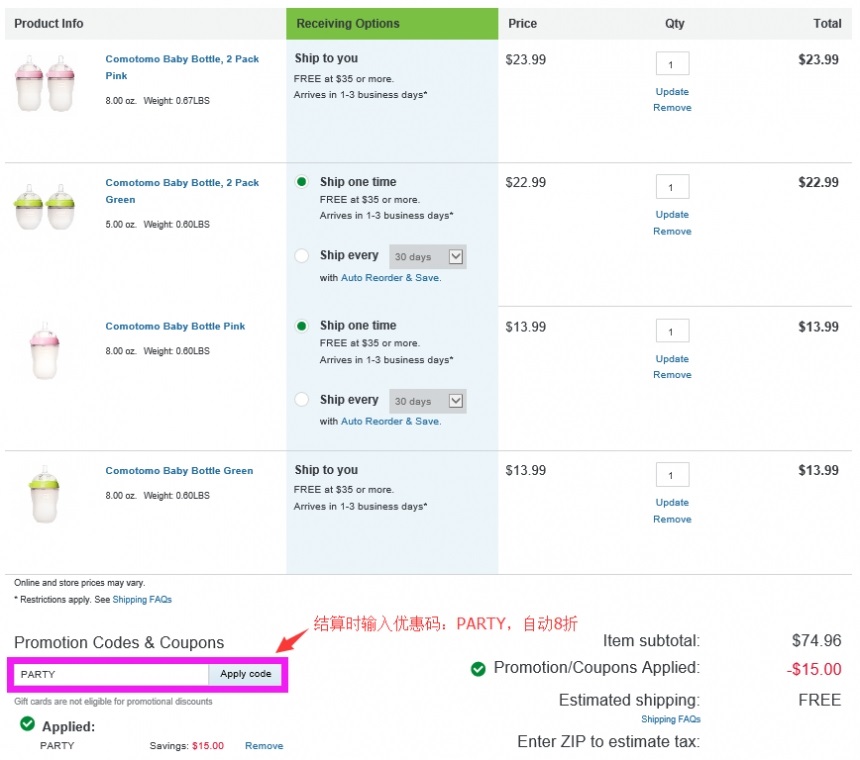Click the promotion code input field
Image resolution: width=860 pixels, height=760 pixels.
pos(111,674)
